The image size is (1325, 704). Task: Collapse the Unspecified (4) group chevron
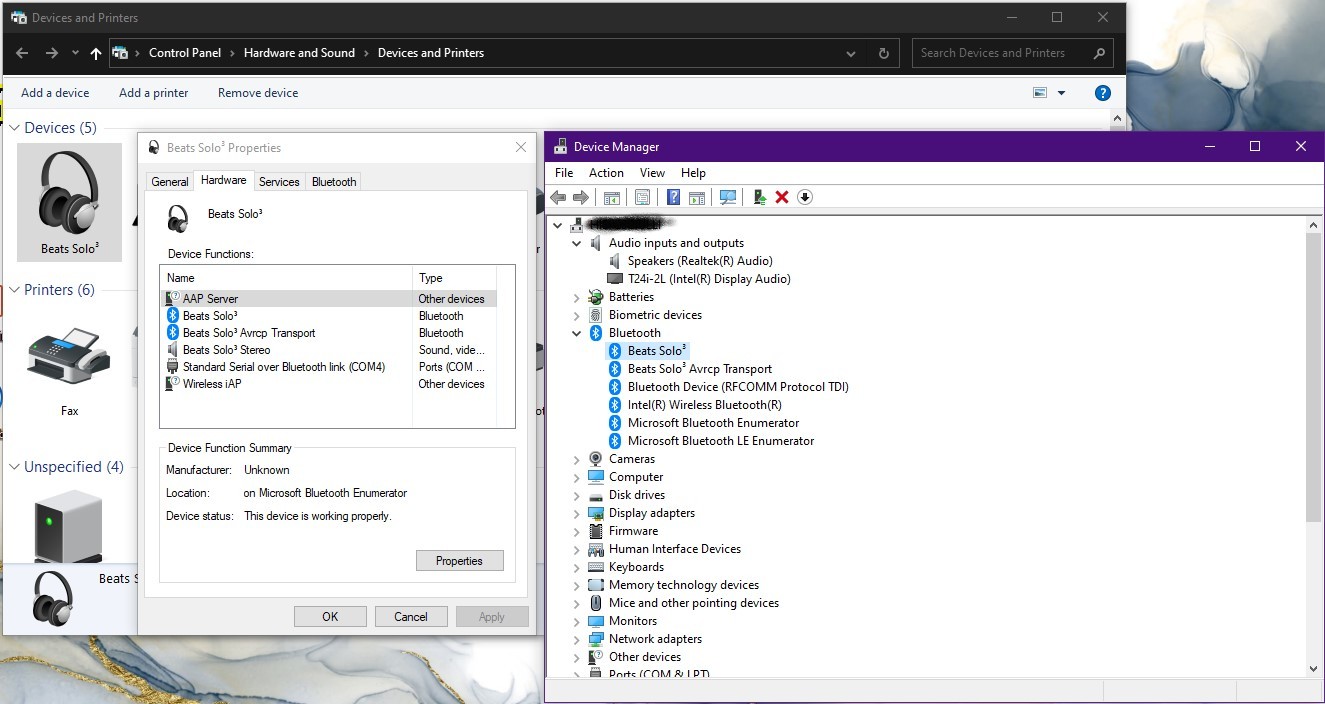point(15,467)
